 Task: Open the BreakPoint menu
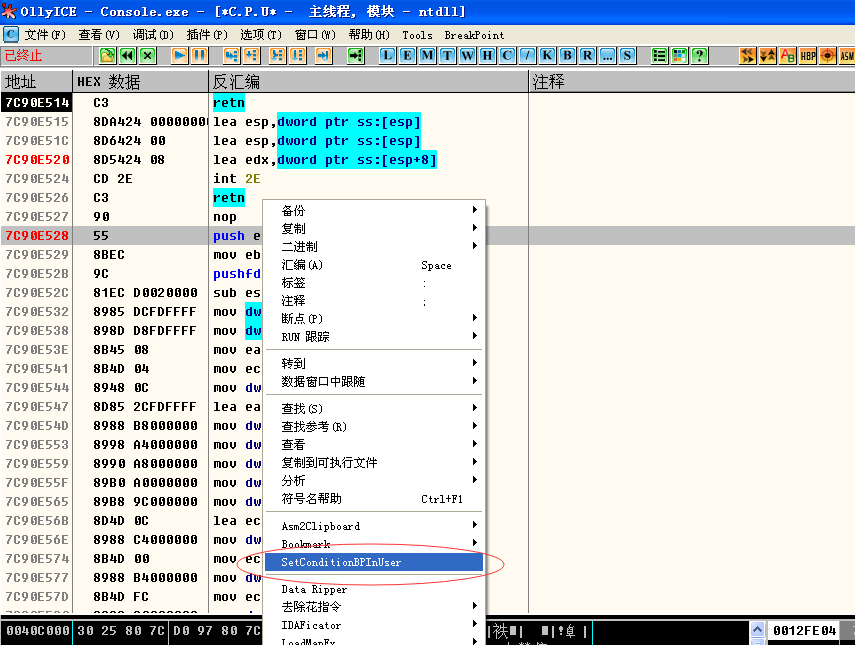pyautogui.click(x=474, y=35)
